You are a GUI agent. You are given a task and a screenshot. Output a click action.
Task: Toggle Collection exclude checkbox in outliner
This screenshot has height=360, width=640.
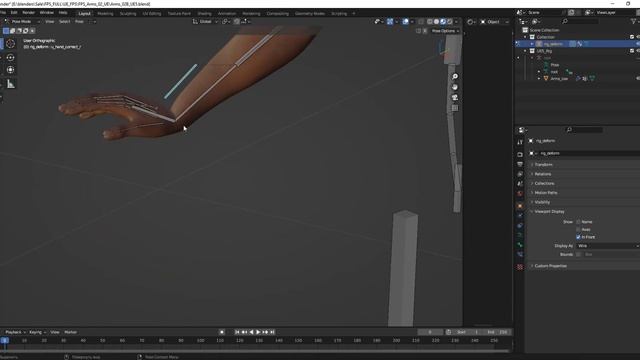click(x=632, y=37)
